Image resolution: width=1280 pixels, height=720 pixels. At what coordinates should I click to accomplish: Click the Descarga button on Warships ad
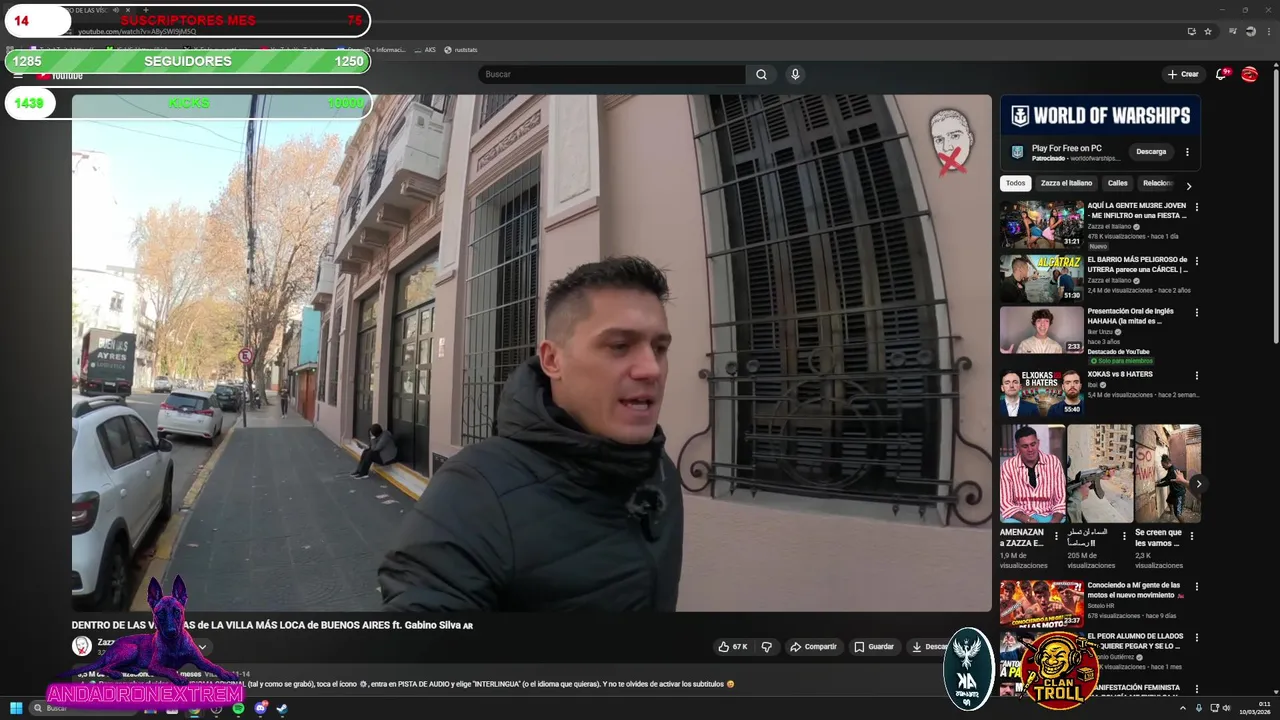(x=1151, y=152)
